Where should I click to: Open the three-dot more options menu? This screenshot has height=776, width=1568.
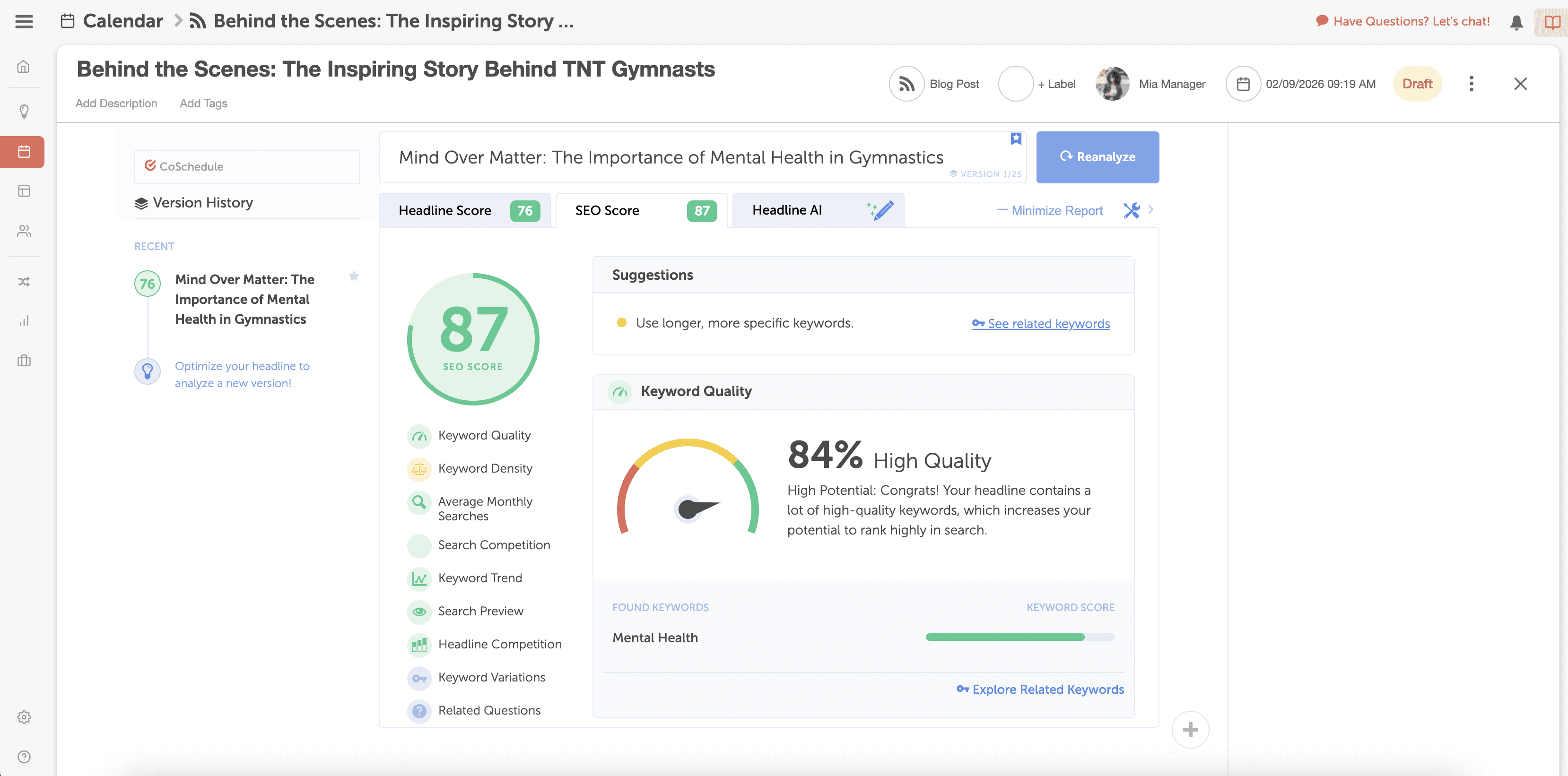click(x=1471, y=84)
